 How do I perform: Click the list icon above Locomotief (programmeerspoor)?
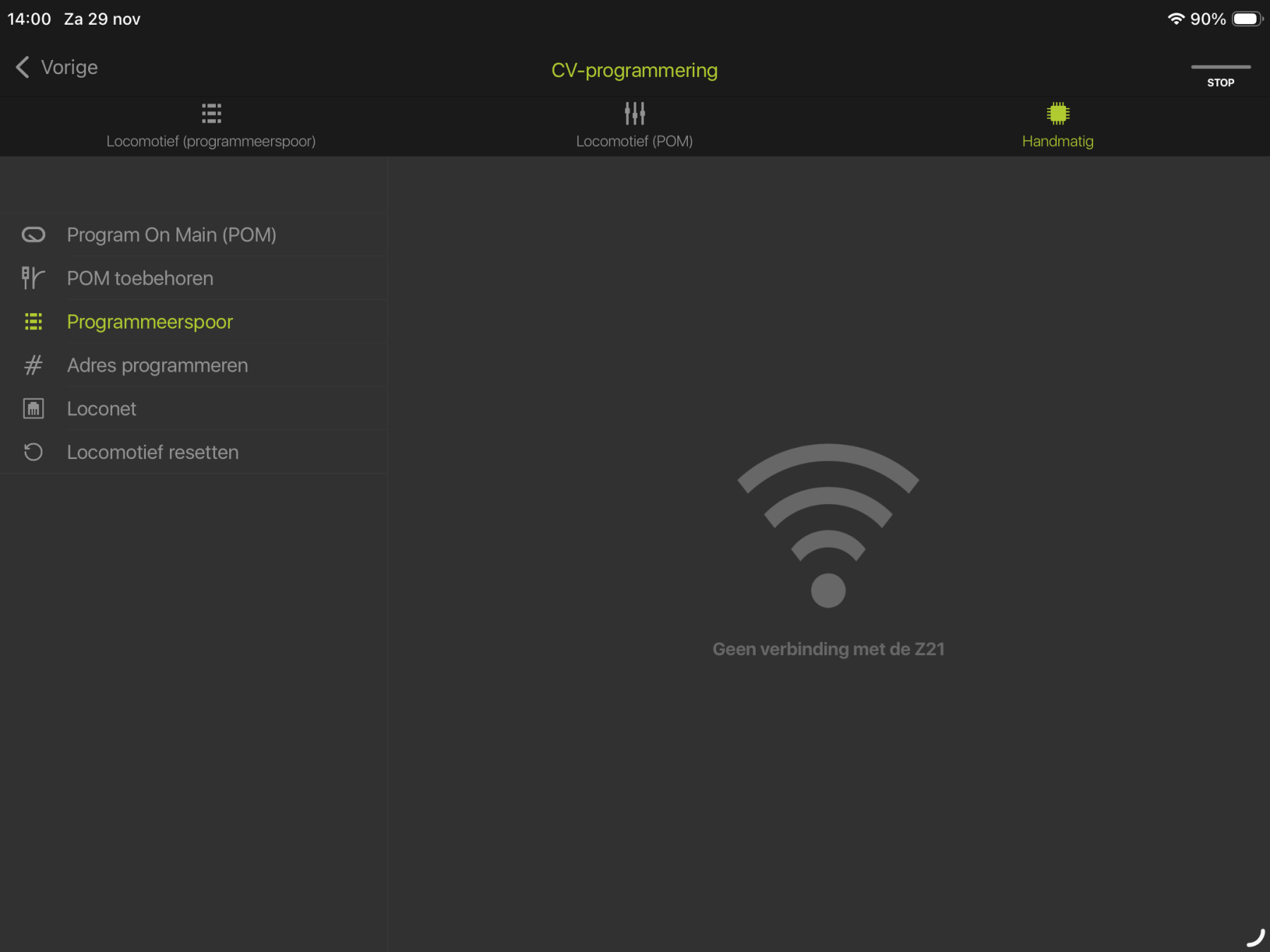click(211, 114)
